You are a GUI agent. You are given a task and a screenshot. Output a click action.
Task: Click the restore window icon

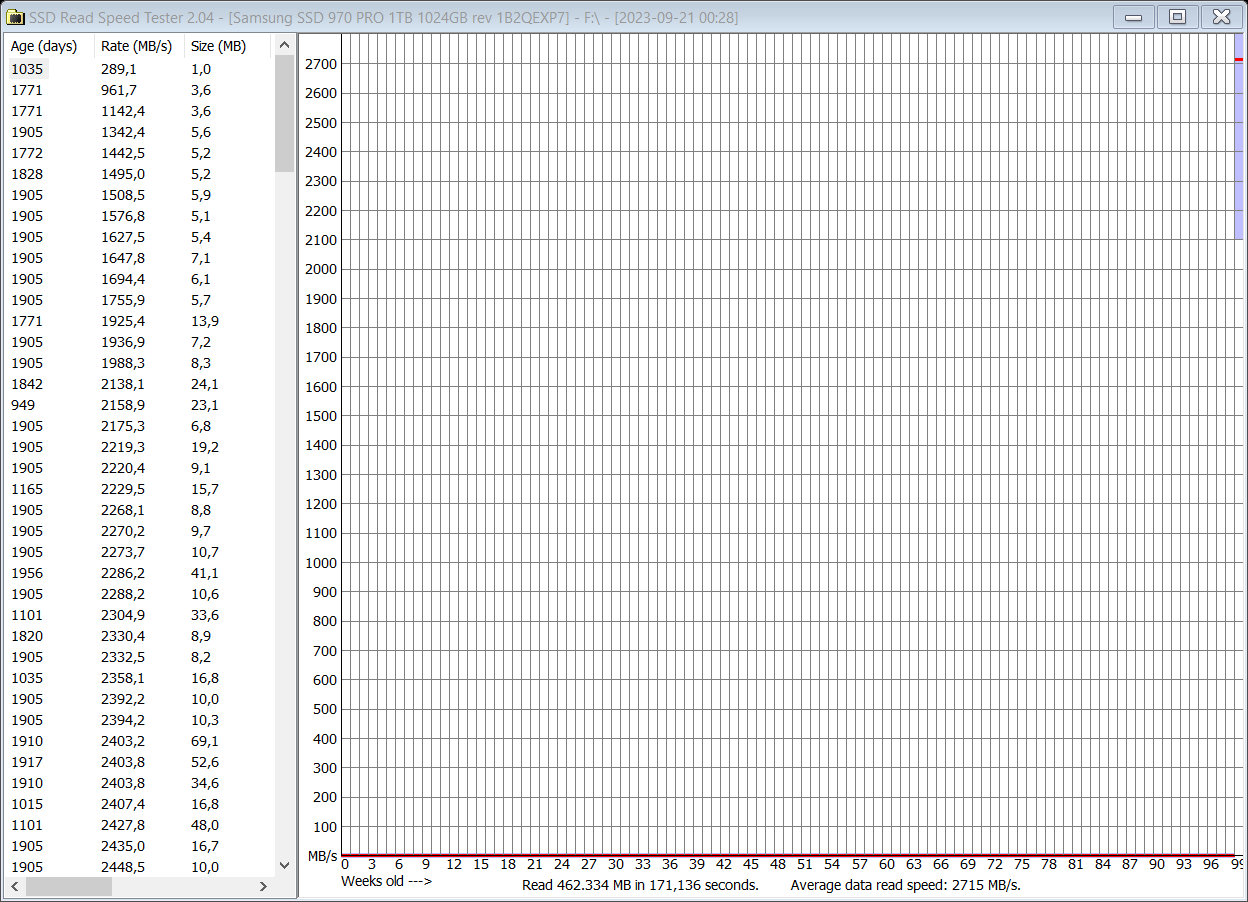(1177, 16)
